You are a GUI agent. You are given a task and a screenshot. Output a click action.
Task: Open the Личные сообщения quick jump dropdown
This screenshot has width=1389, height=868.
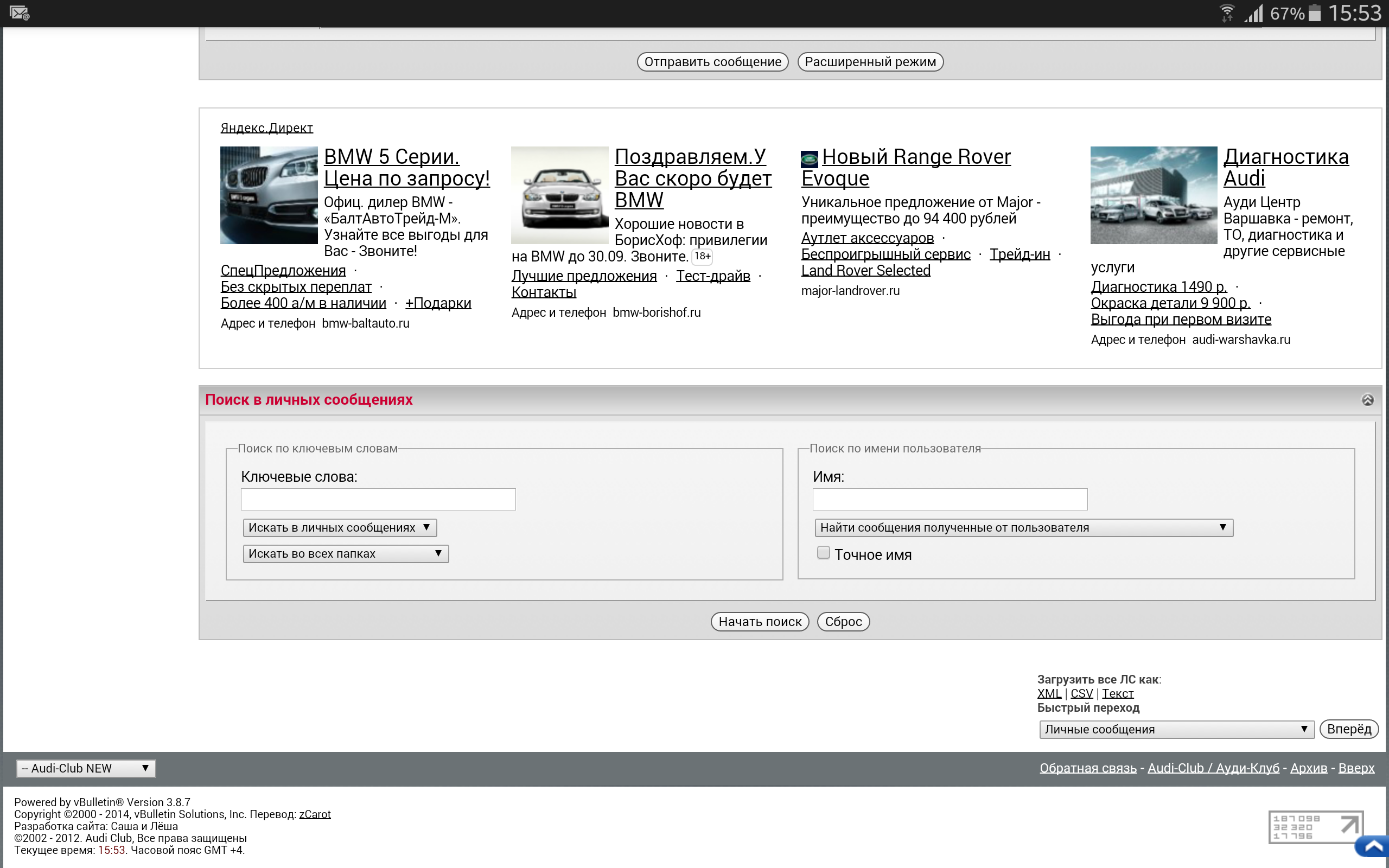[x=1177, y=729]
